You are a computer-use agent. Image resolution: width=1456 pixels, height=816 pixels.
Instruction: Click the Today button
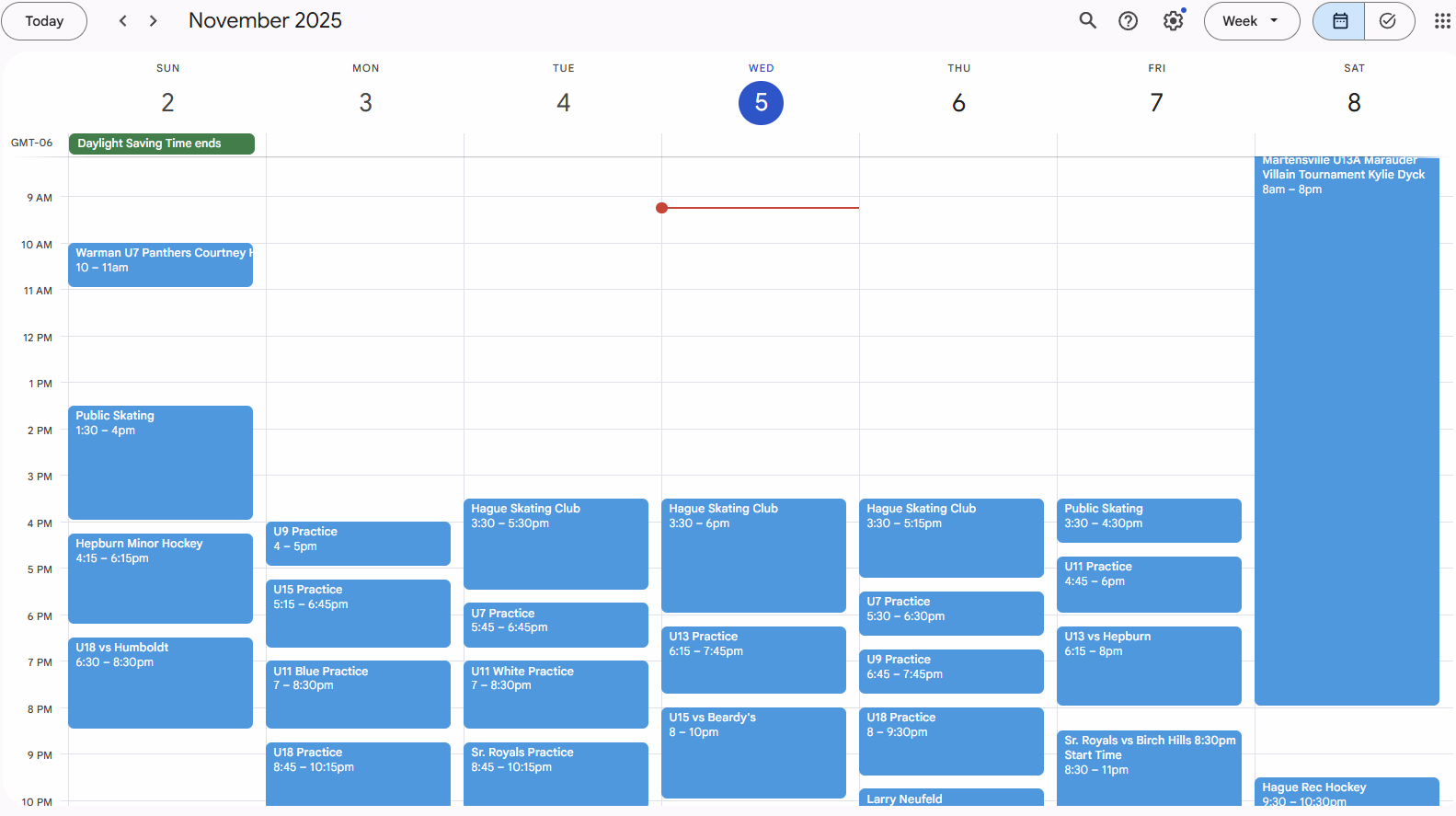click(x=44, y=21)
